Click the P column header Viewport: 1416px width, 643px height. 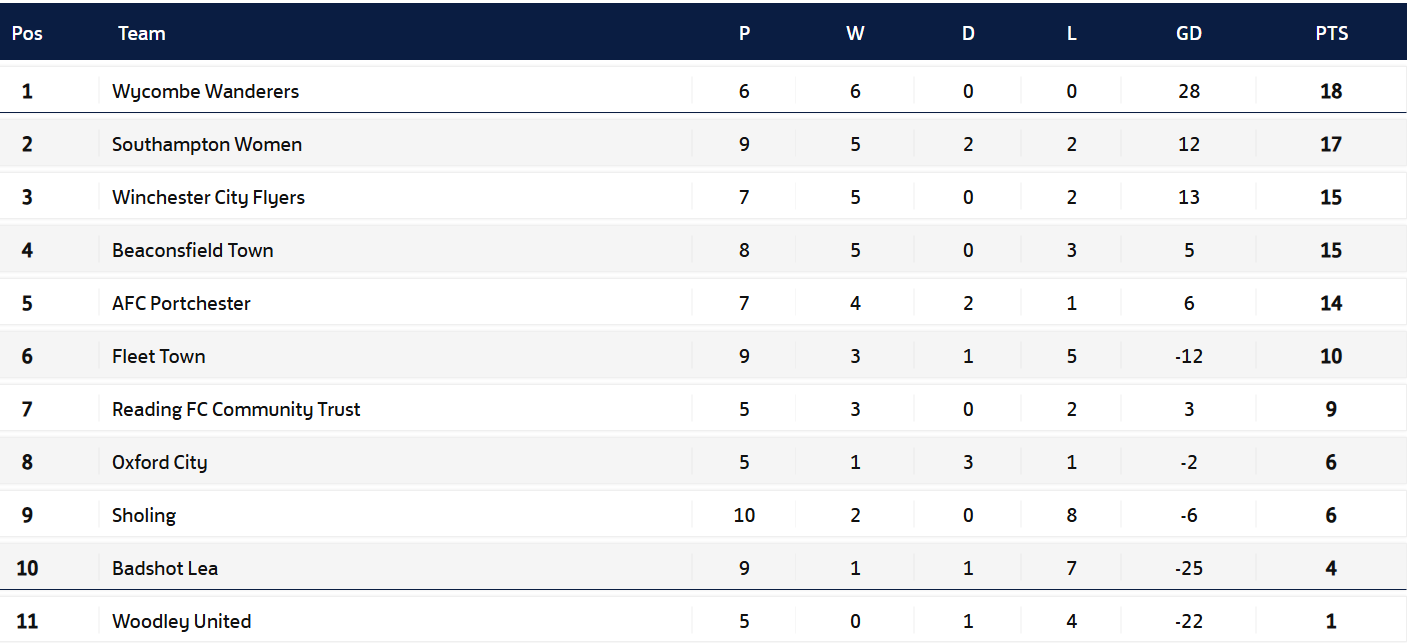(x=744, y=33)
